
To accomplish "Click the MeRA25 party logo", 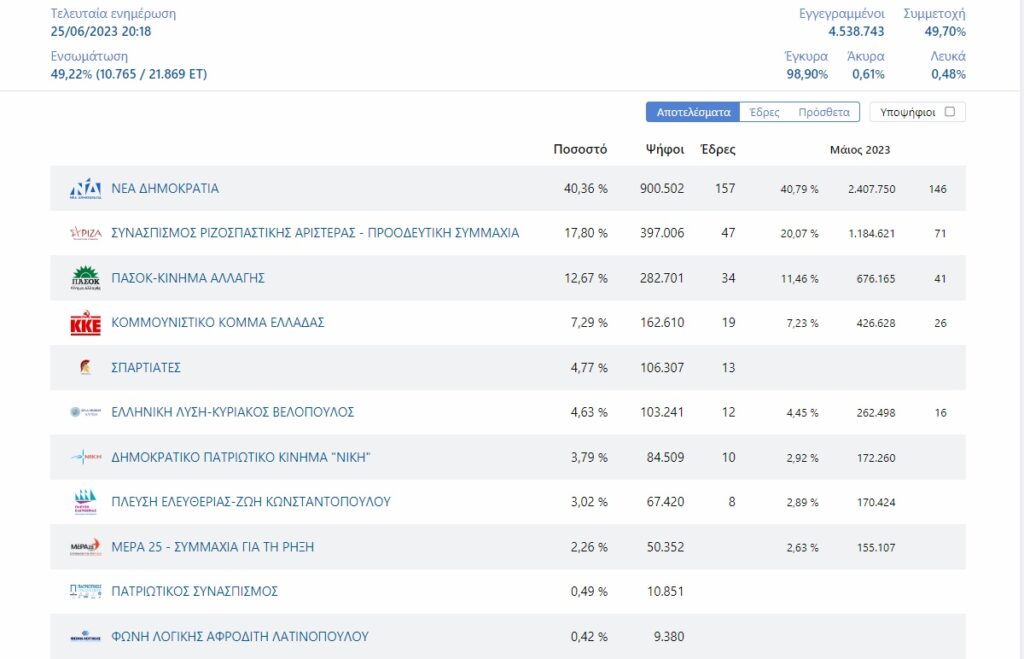I will click(x=86, y=547).
